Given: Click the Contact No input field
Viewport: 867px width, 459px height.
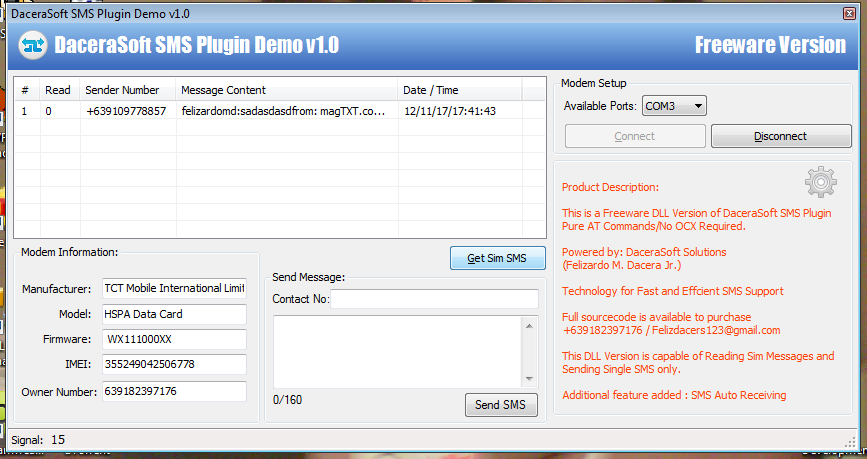Looking at the screenshot, I should click(x=434, y=299).
